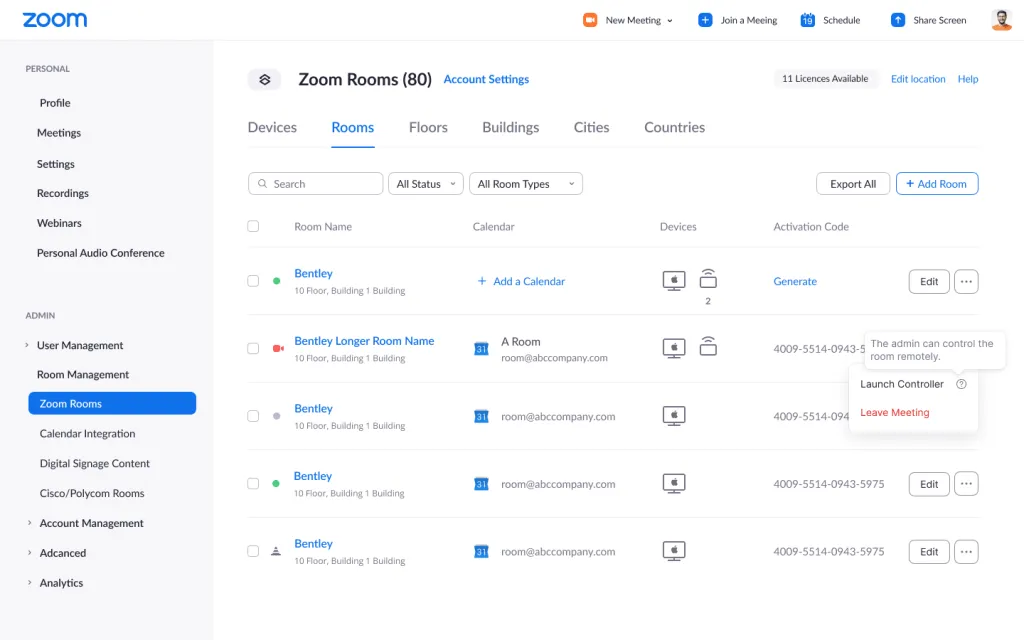Open the user profile avatar
Image resolution: width=1024 pixels, height=640 pixels.
click(x=1001, y=20)
